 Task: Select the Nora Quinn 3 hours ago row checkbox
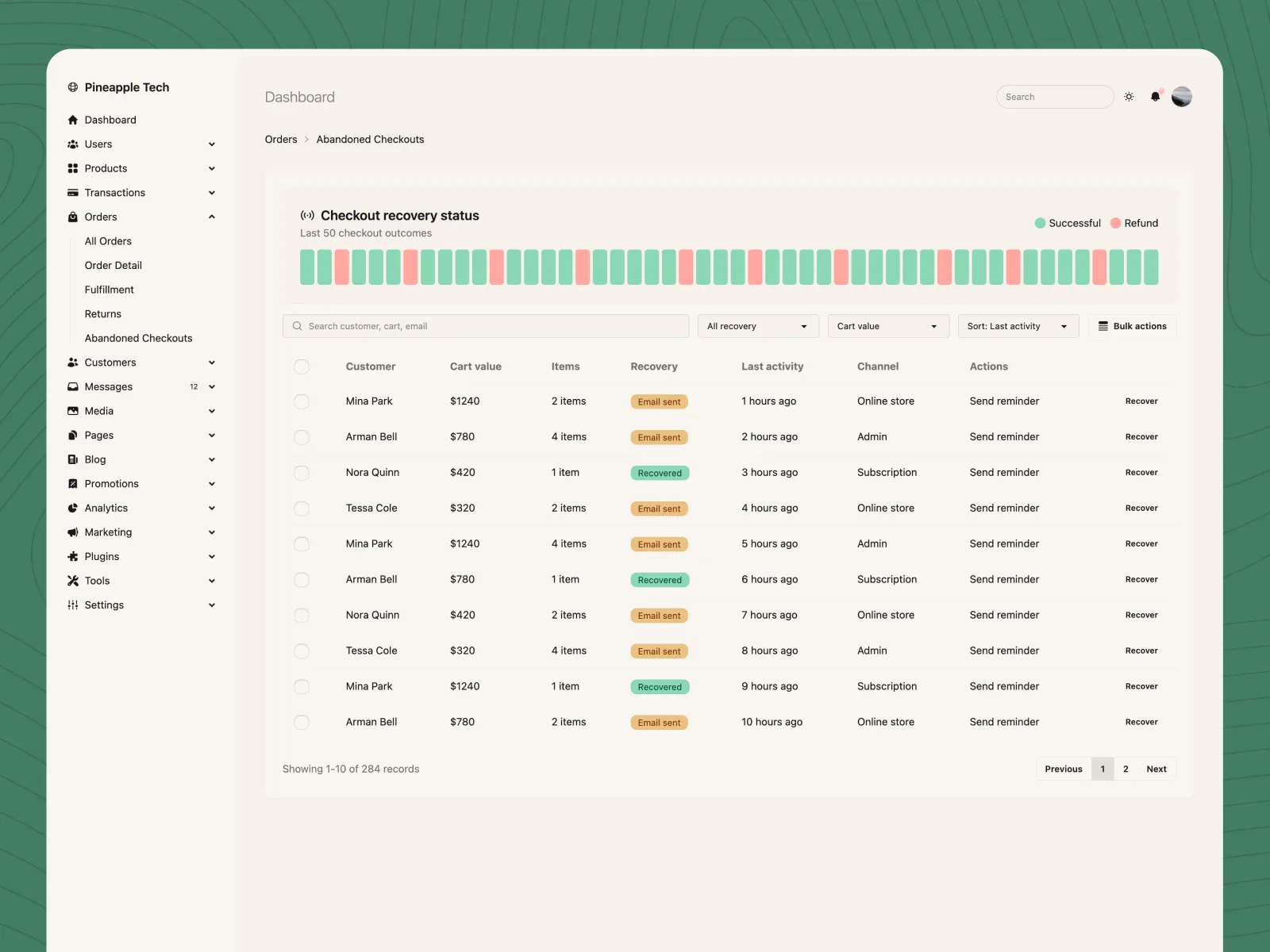pyautogui.click(x=302, y=473)
